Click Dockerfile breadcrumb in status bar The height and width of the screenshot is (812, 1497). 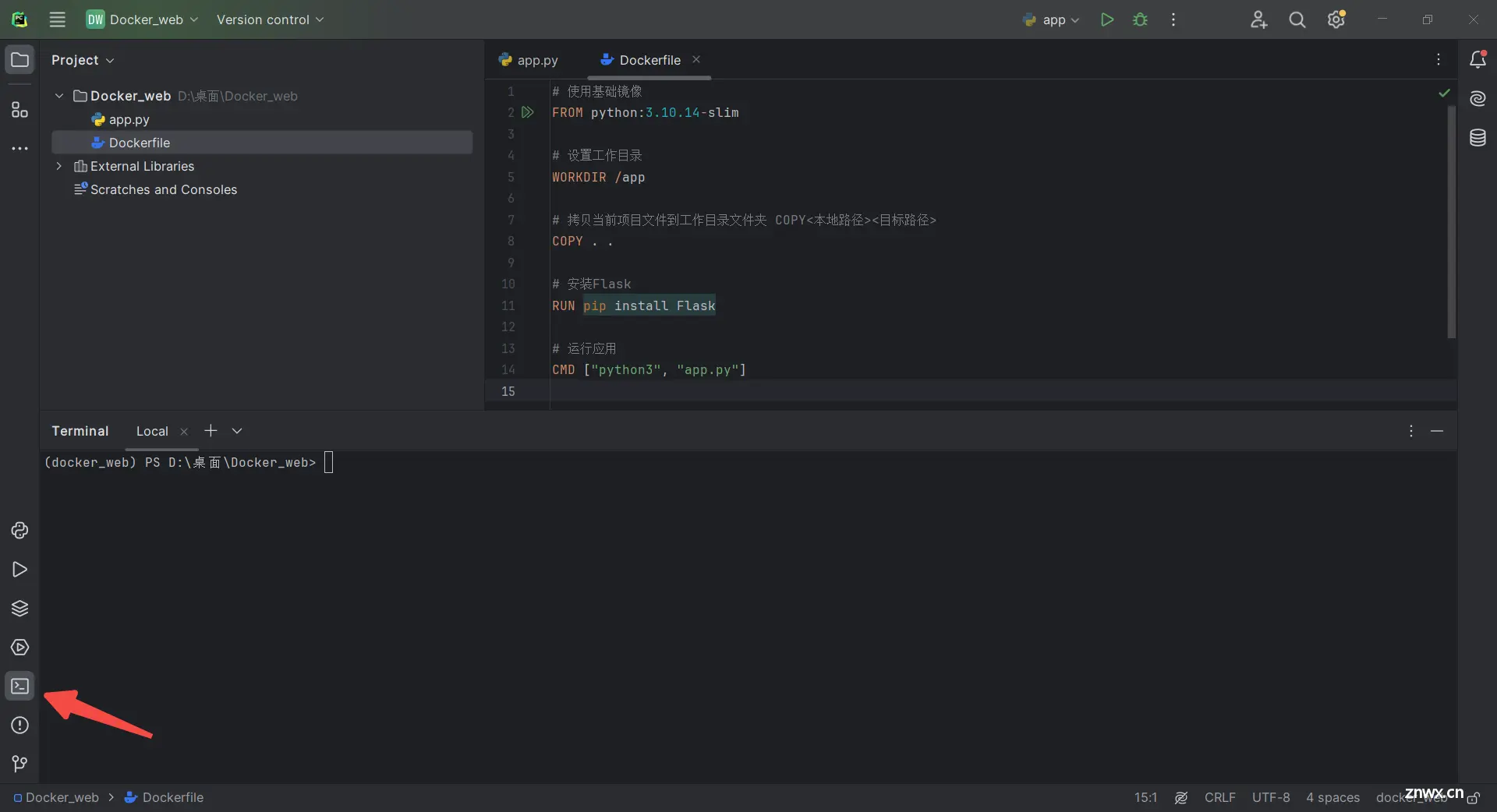coord(164,797)
